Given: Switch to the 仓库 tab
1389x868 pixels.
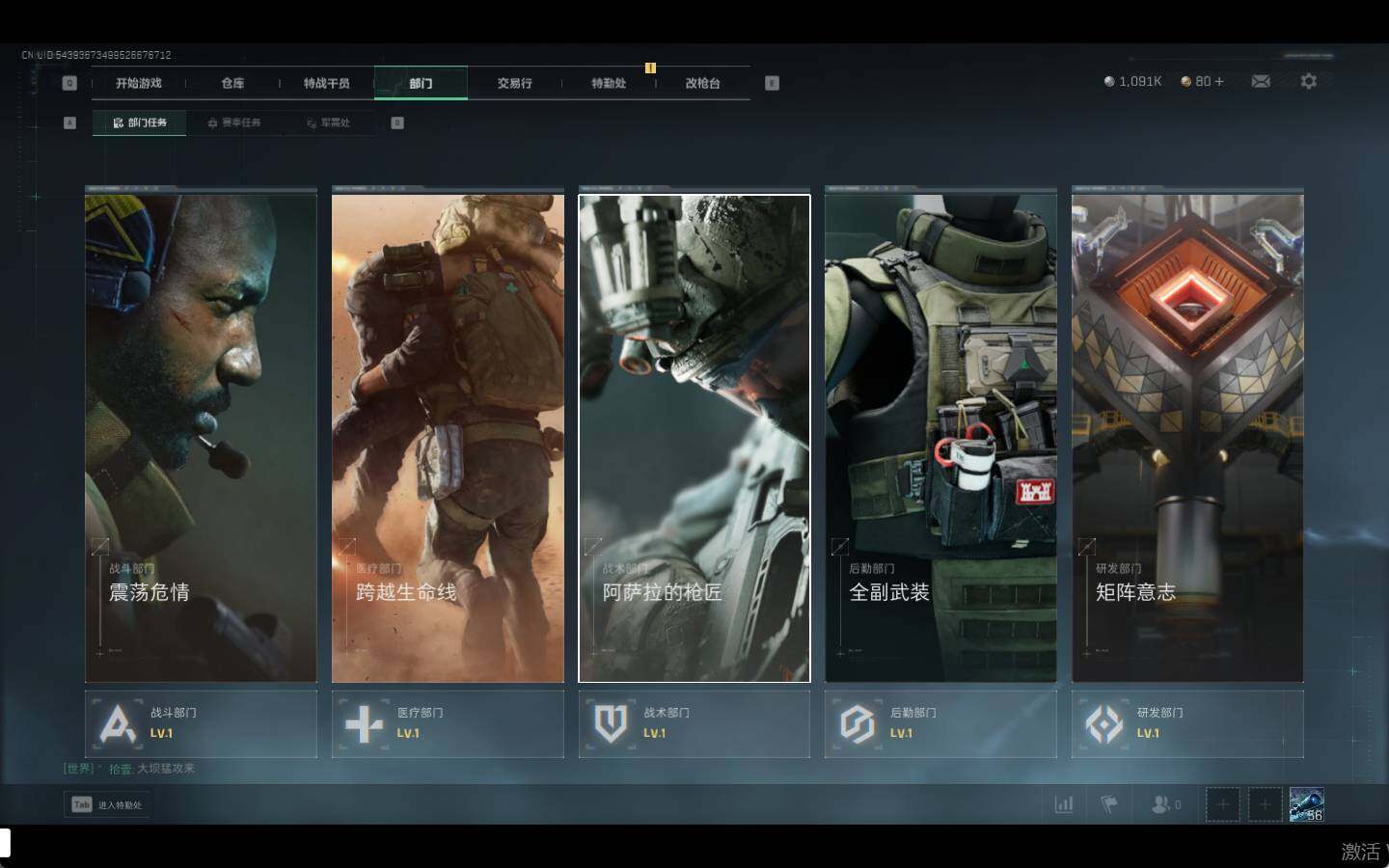Looking at the screenshot, I should [232, 83].
